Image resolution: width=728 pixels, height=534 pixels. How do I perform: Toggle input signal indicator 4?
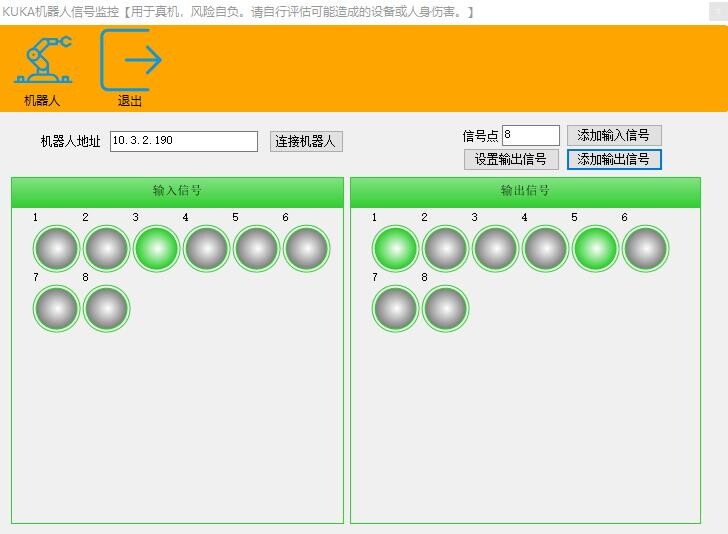coord(207,248)
